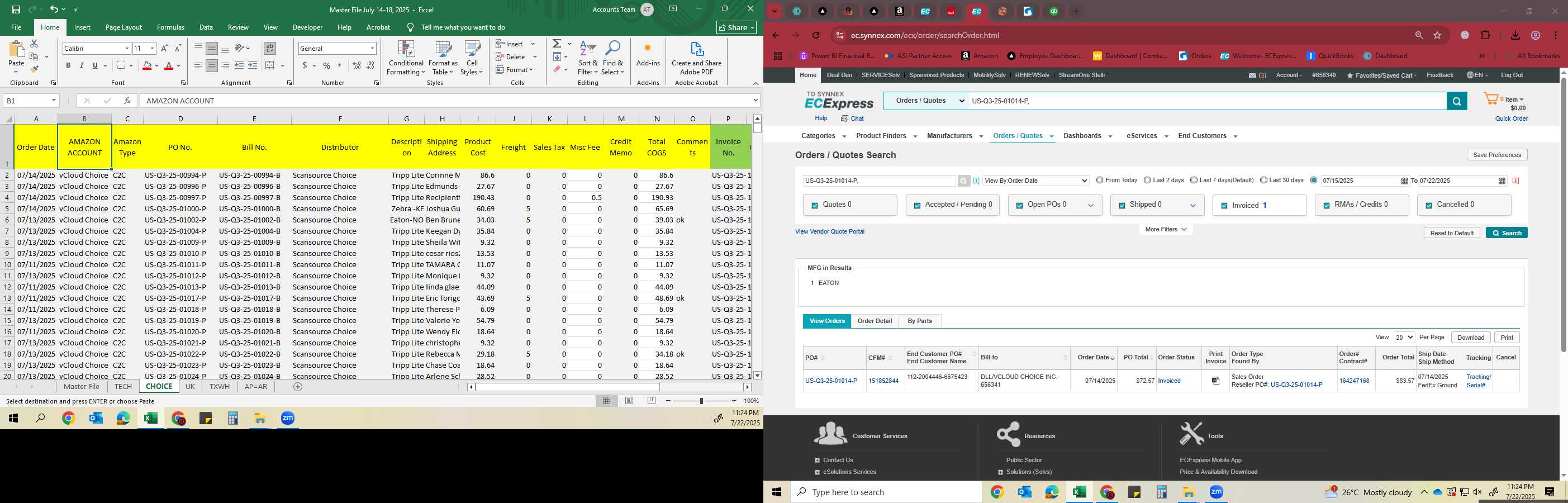Toggle the Shipped 0 checkbox

(1121, 206)
